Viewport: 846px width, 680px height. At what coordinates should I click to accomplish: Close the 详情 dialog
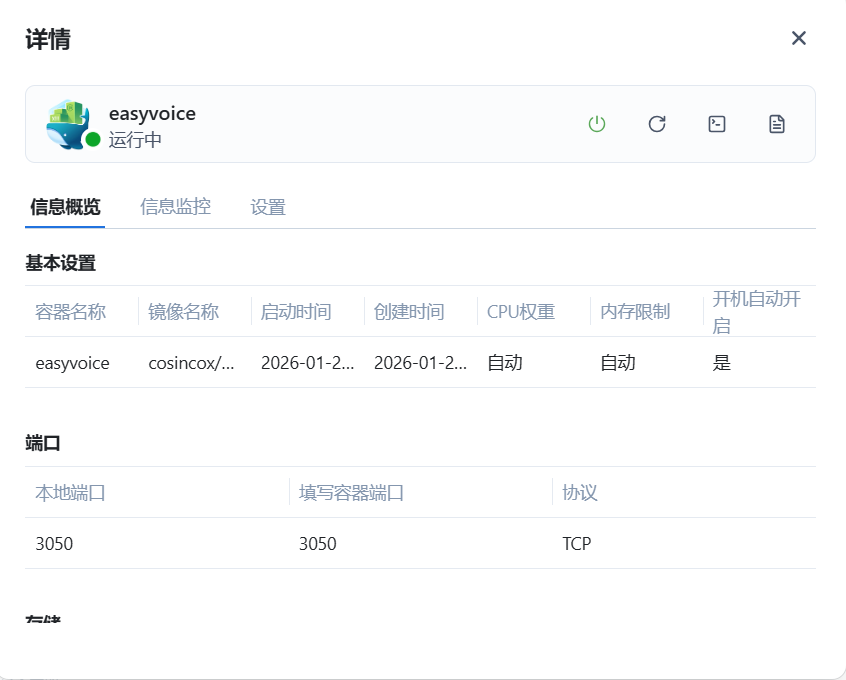(799, 38)
